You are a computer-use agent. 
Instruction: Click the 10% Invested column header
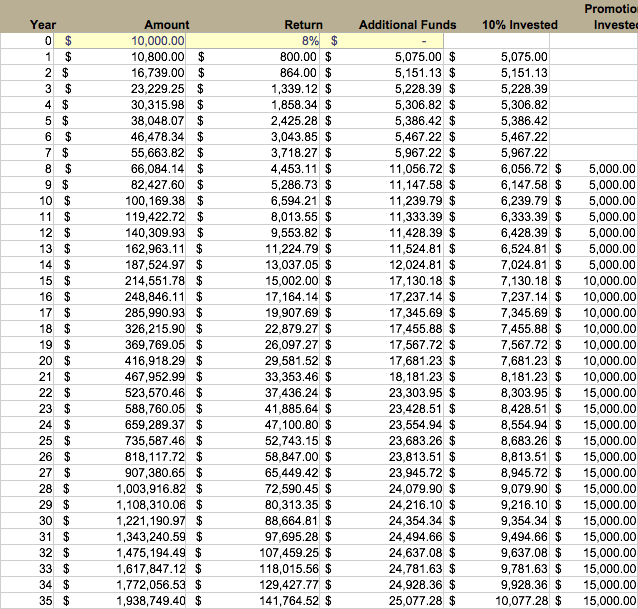[x=520, y=25]
